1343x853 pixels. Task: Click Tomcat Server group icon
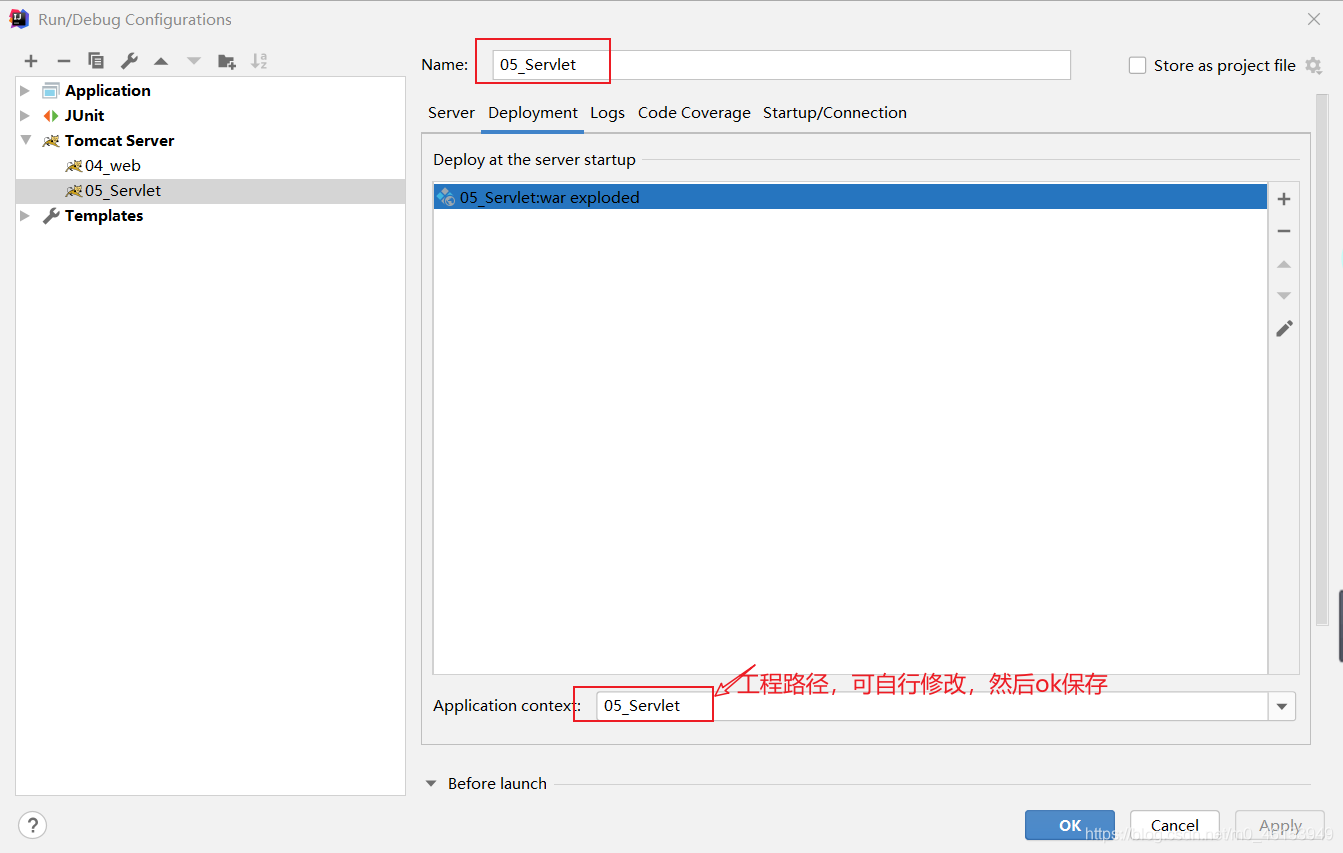point(51,141)
